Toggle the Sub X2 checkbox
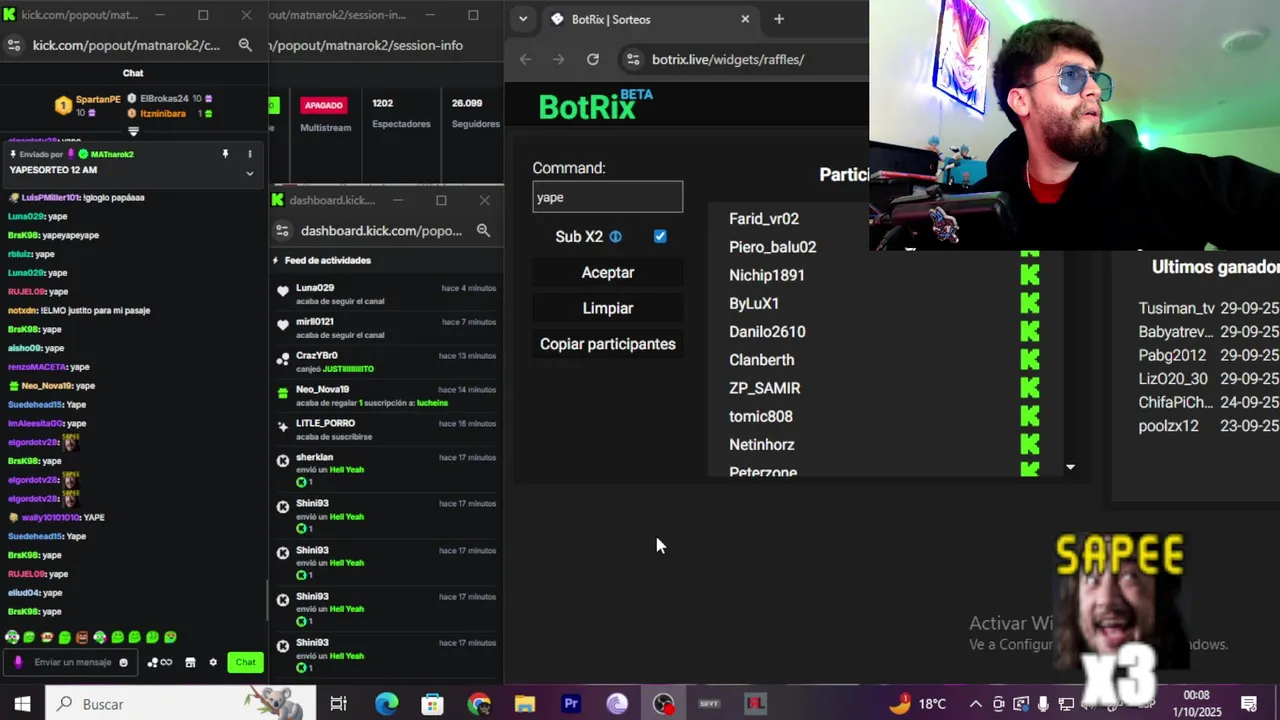The image size is (1280, 720). tap(660, 236)
